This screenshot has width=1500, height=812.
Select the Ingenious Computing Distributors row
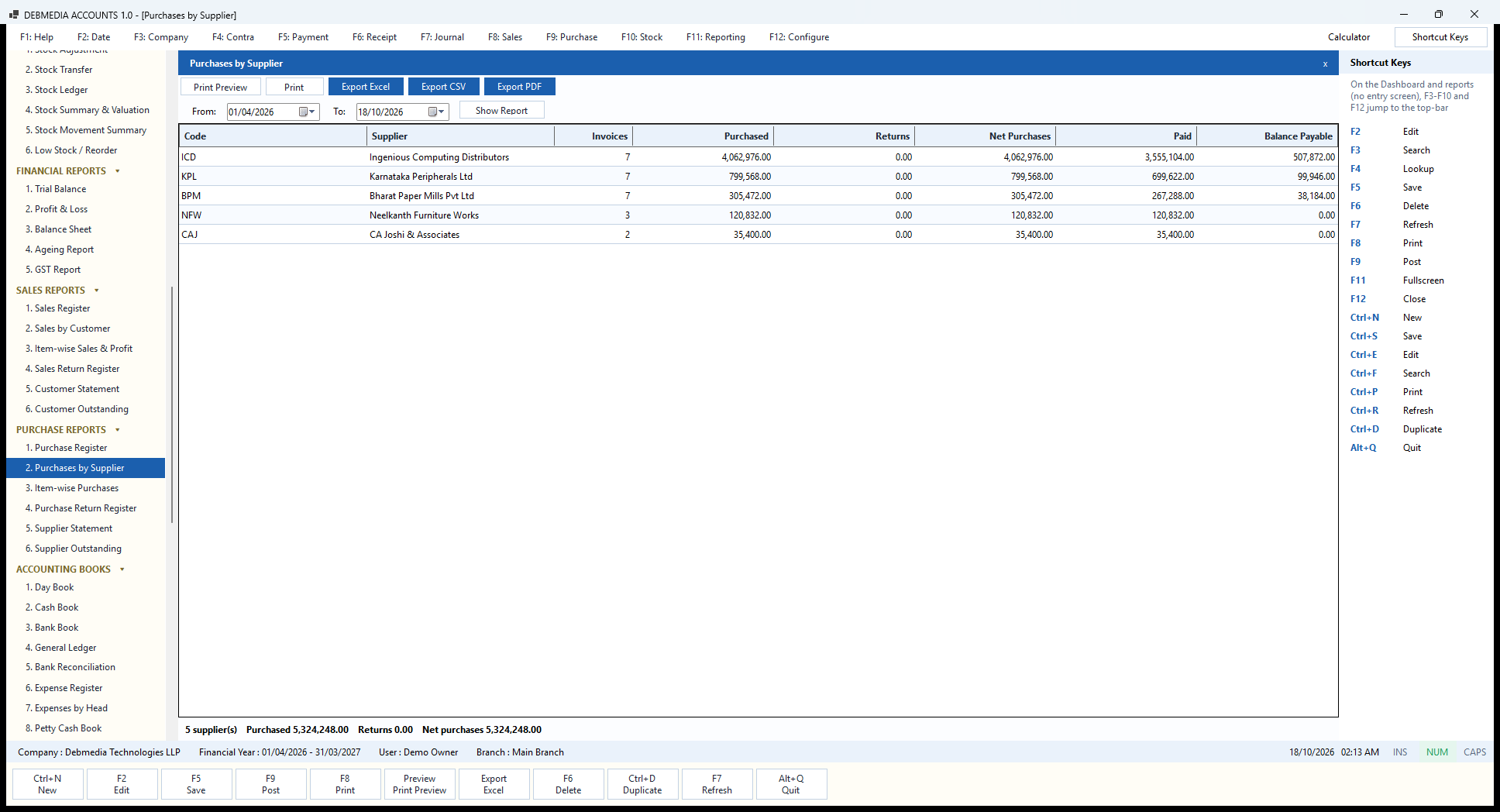click(759, 157)
